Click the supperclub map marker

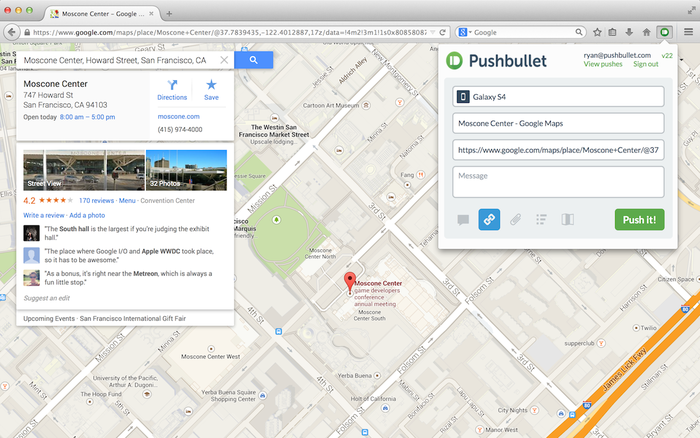(x=601, y=343)
